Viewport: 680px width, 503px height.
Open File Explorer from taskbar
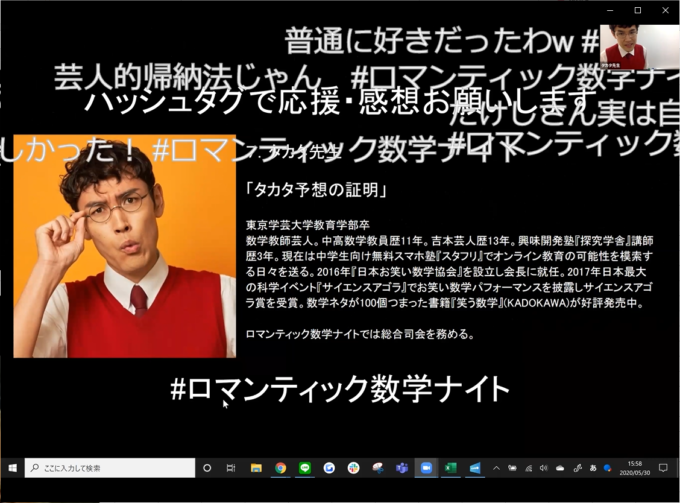(256, 468)
